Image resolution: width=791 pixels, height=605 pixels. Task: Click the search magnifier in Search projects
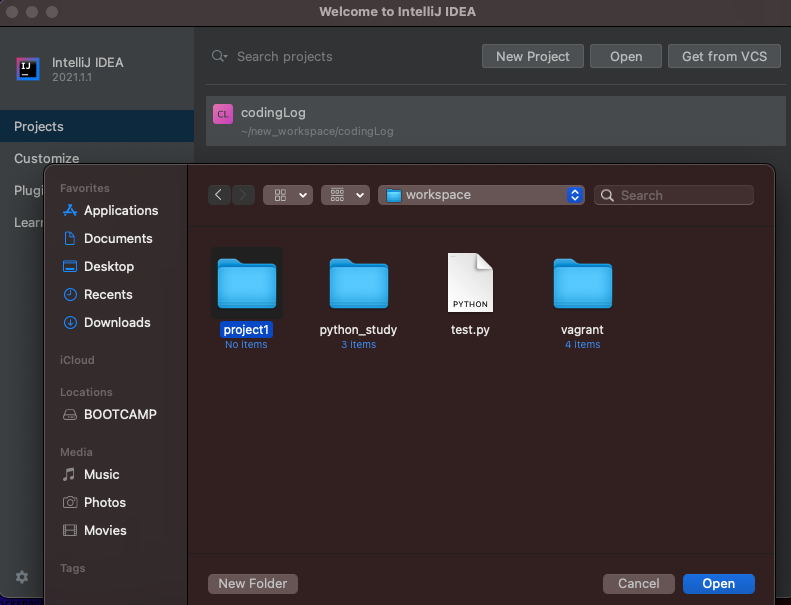pyautogui.click(x=219, y=56)
